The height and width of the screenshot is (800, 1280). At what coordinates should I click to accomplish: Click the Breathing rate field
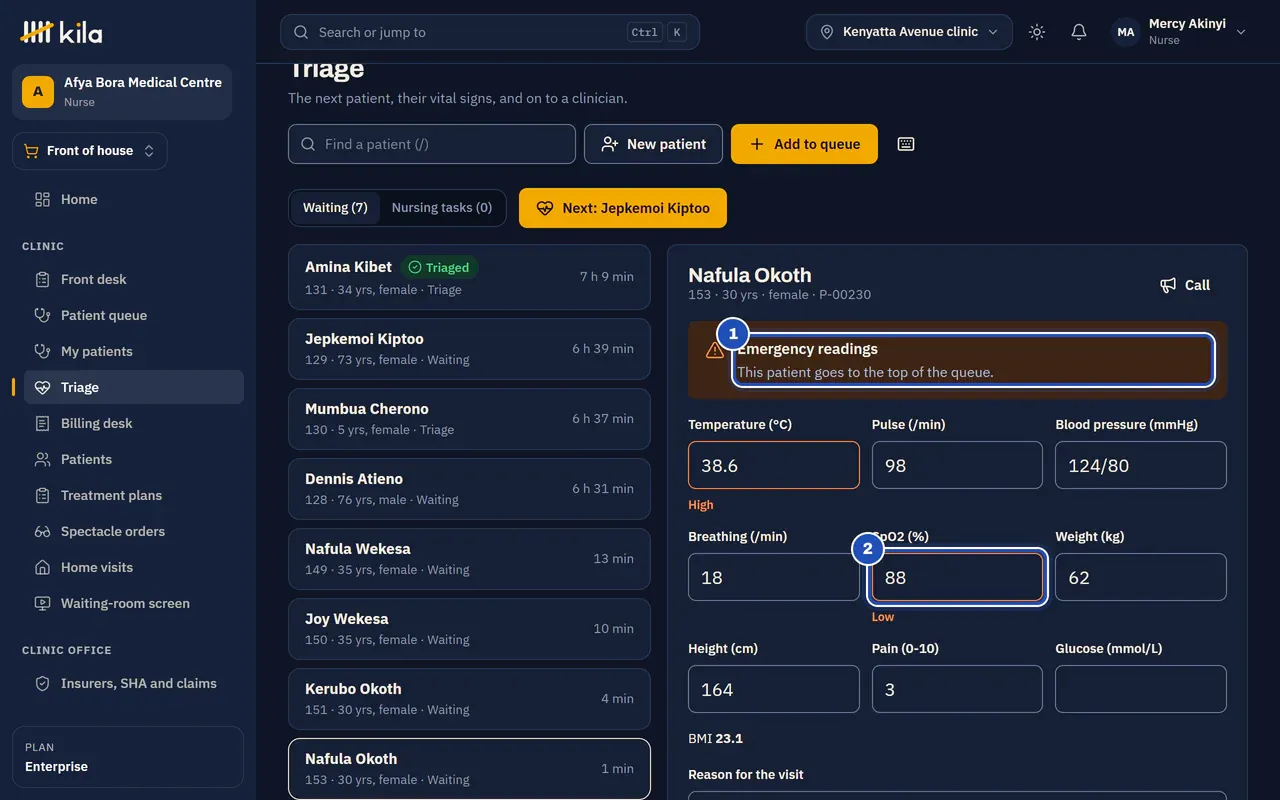coord(774,577)
